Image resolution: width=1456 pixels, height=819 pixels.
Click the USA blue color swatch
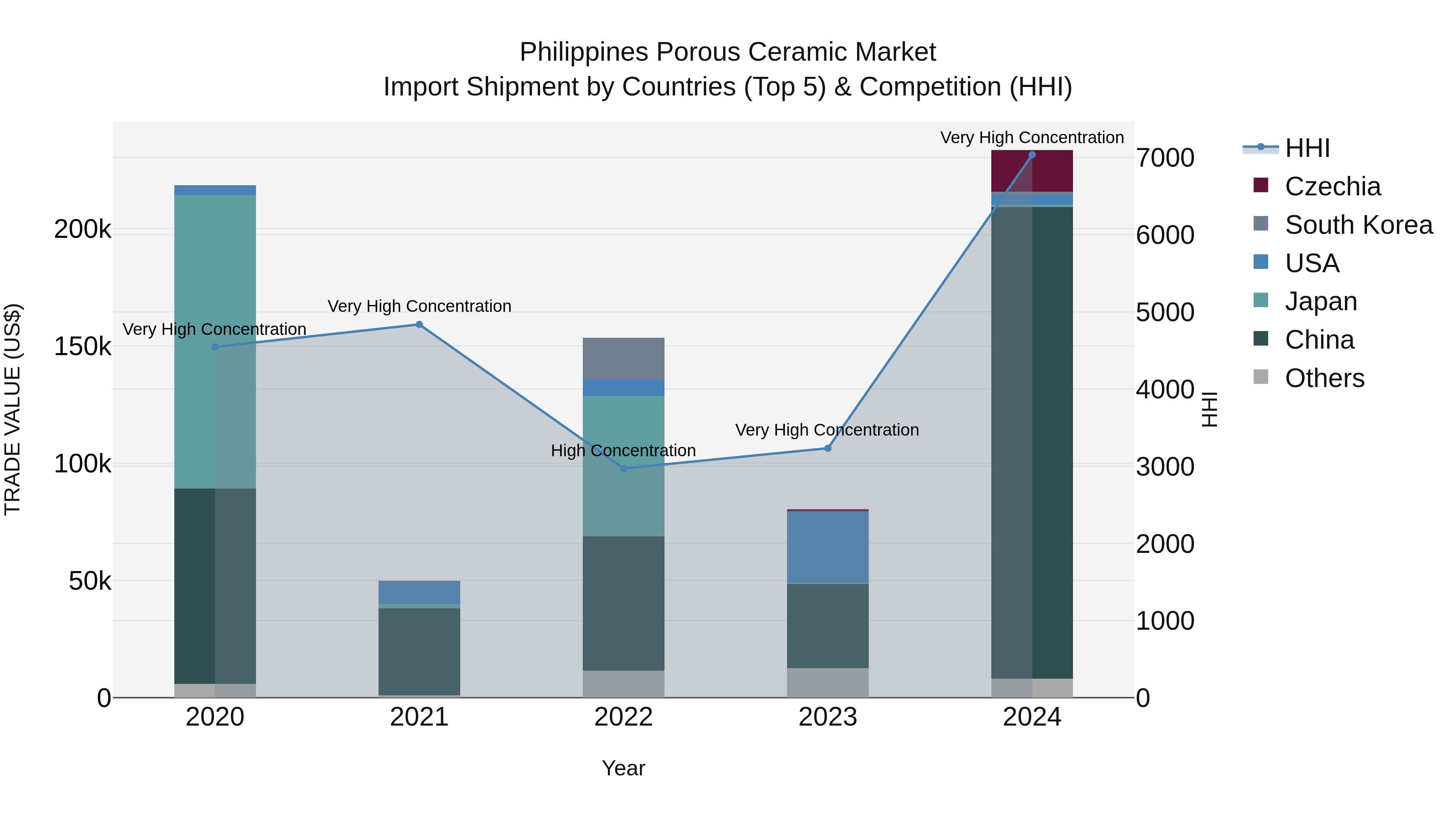(1261, 262)
